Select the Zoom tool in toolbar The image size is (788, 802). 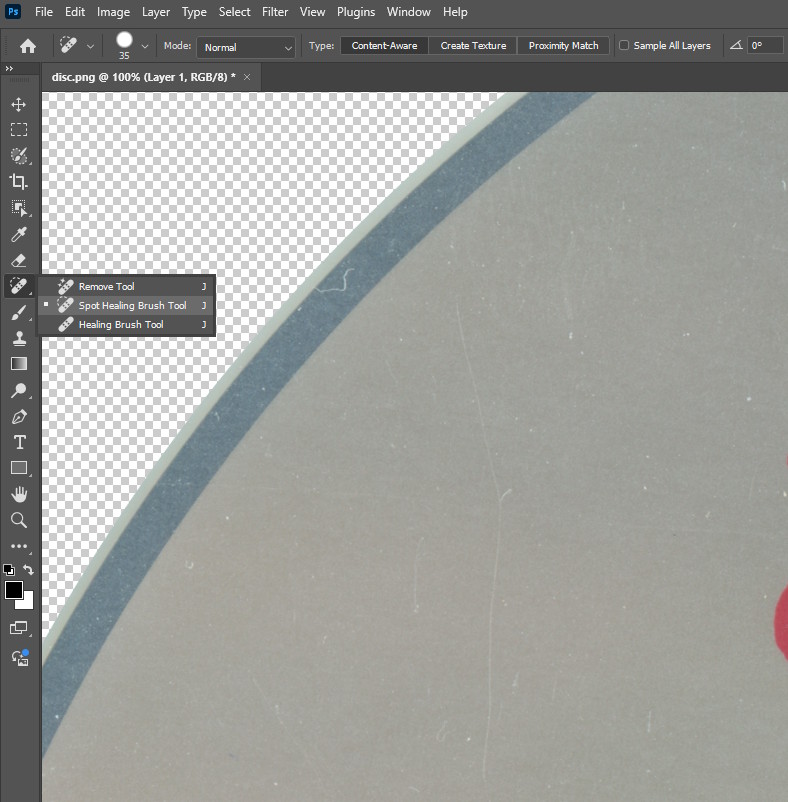point(19,520)
